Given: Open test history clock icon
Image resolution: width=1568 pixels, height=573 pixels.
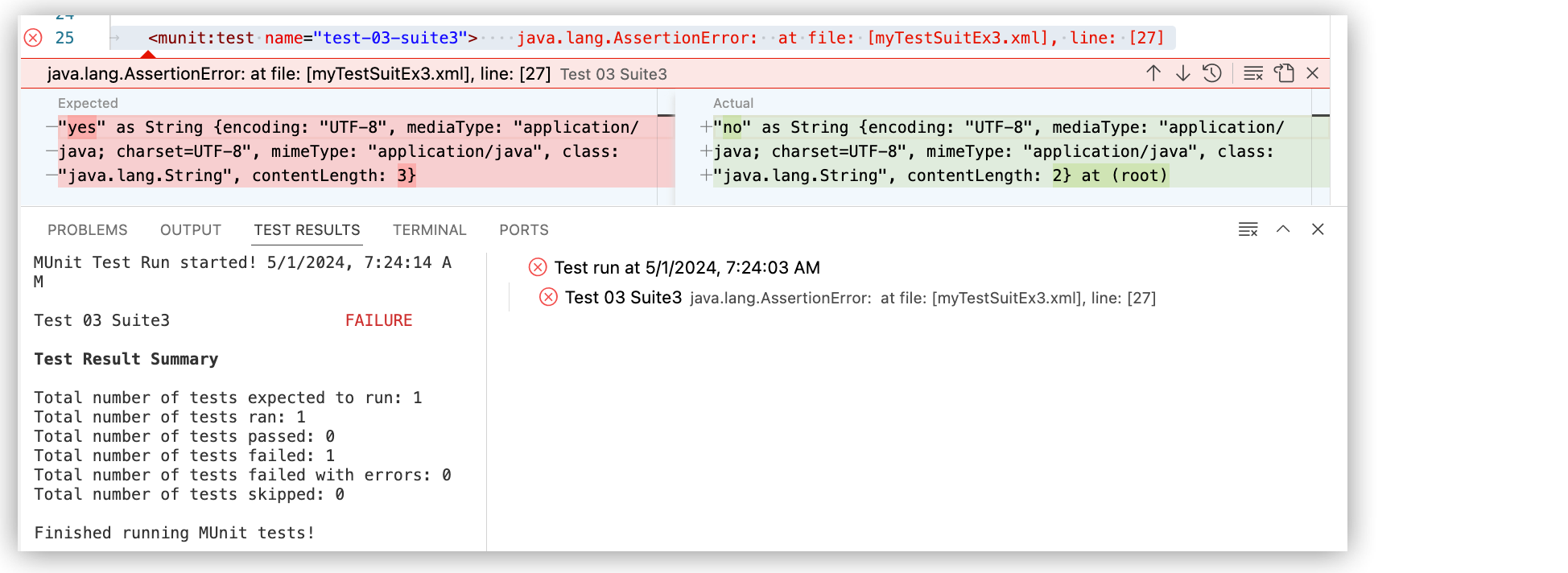Looking at the screenshot, I should (1212, 73).
